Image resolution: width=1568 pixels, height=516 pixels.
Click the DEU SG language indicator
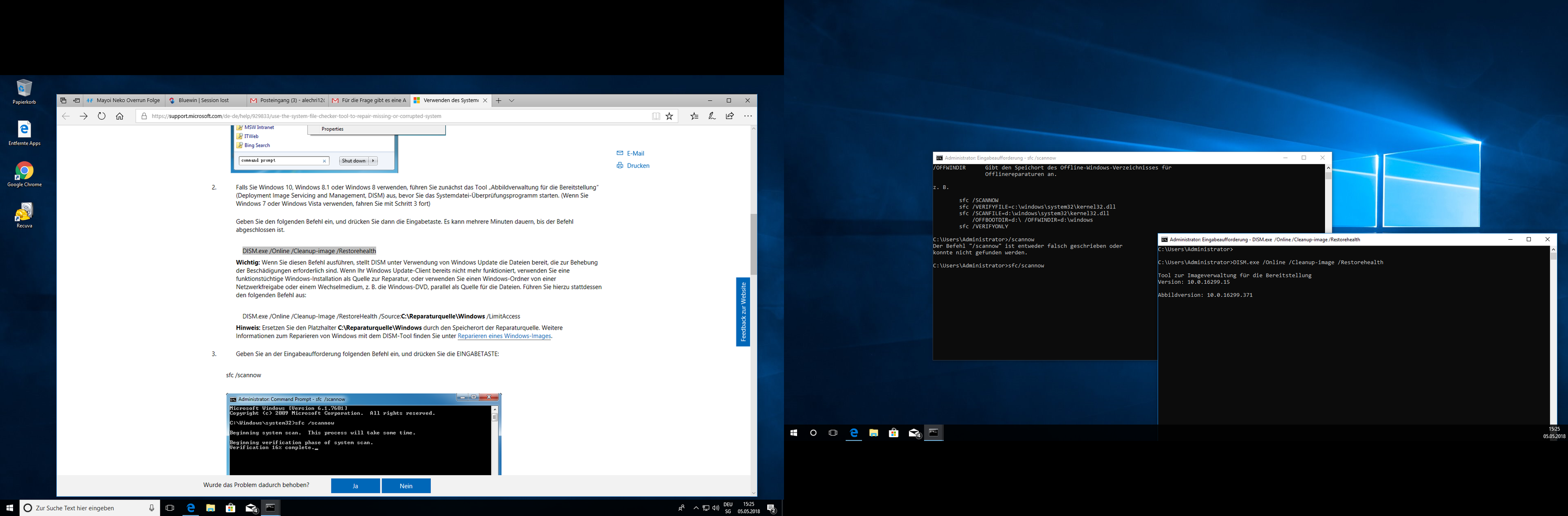point(728,508)
